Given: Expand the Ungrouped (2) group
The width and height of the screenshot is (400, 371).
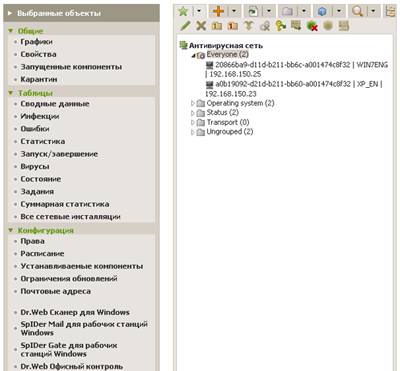Looking at the screenshot, I should coord(193,132).
